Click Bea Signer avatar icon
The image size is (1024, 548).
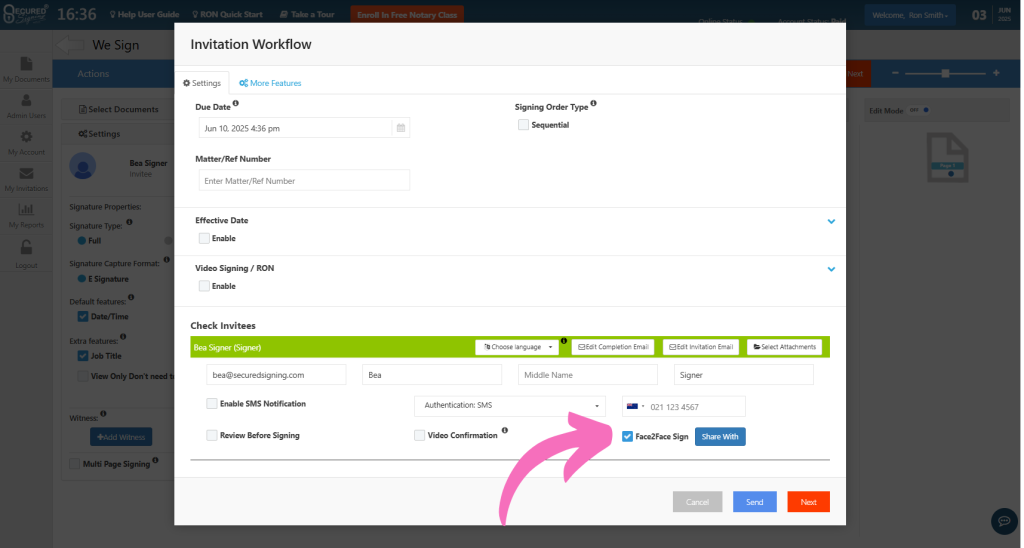(x=83, y=166)
